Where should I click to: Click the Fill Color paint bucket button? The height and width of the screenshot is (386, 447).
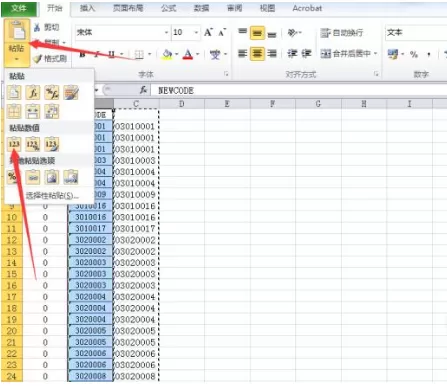[x=168, y=54]
